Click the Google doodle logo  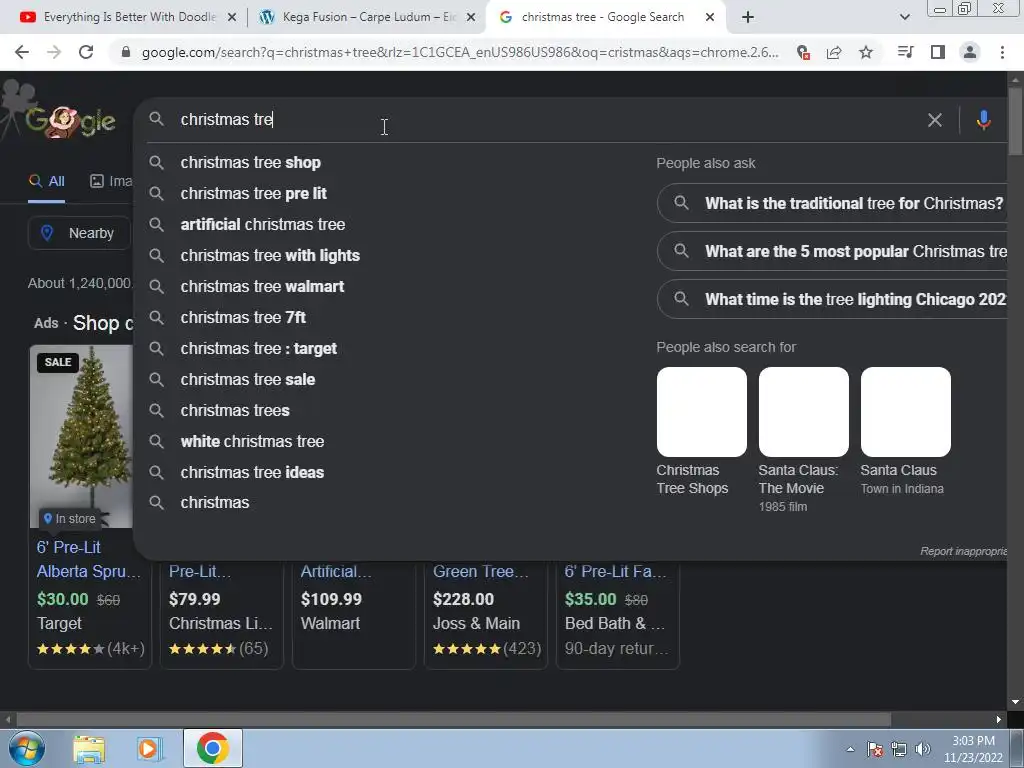(x=70, y=121)
